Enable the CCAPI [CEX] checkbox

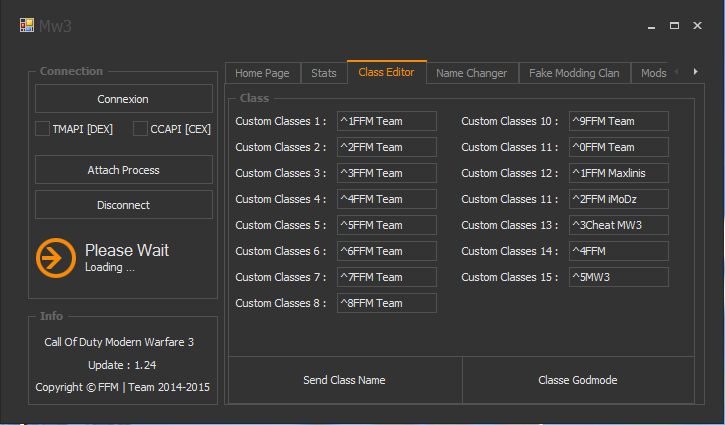pyautogui.click(x=140, y=129)
